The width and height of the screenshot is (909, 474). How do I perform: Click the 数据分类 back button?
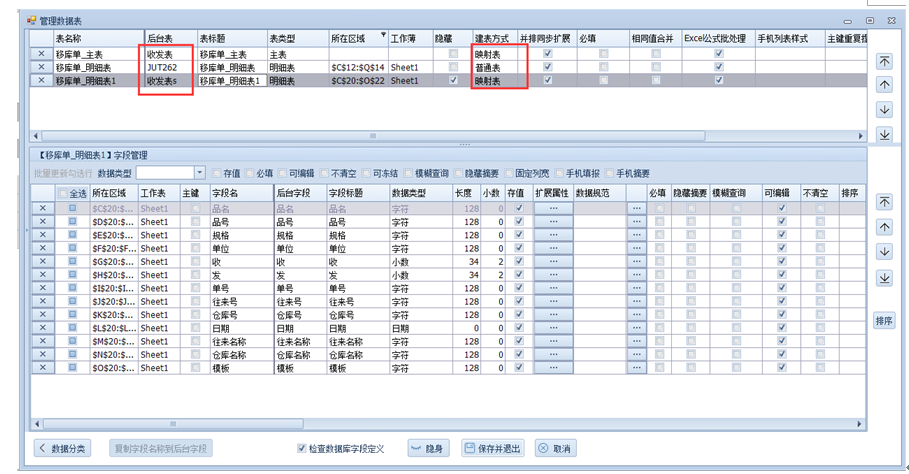click(63, 449)
